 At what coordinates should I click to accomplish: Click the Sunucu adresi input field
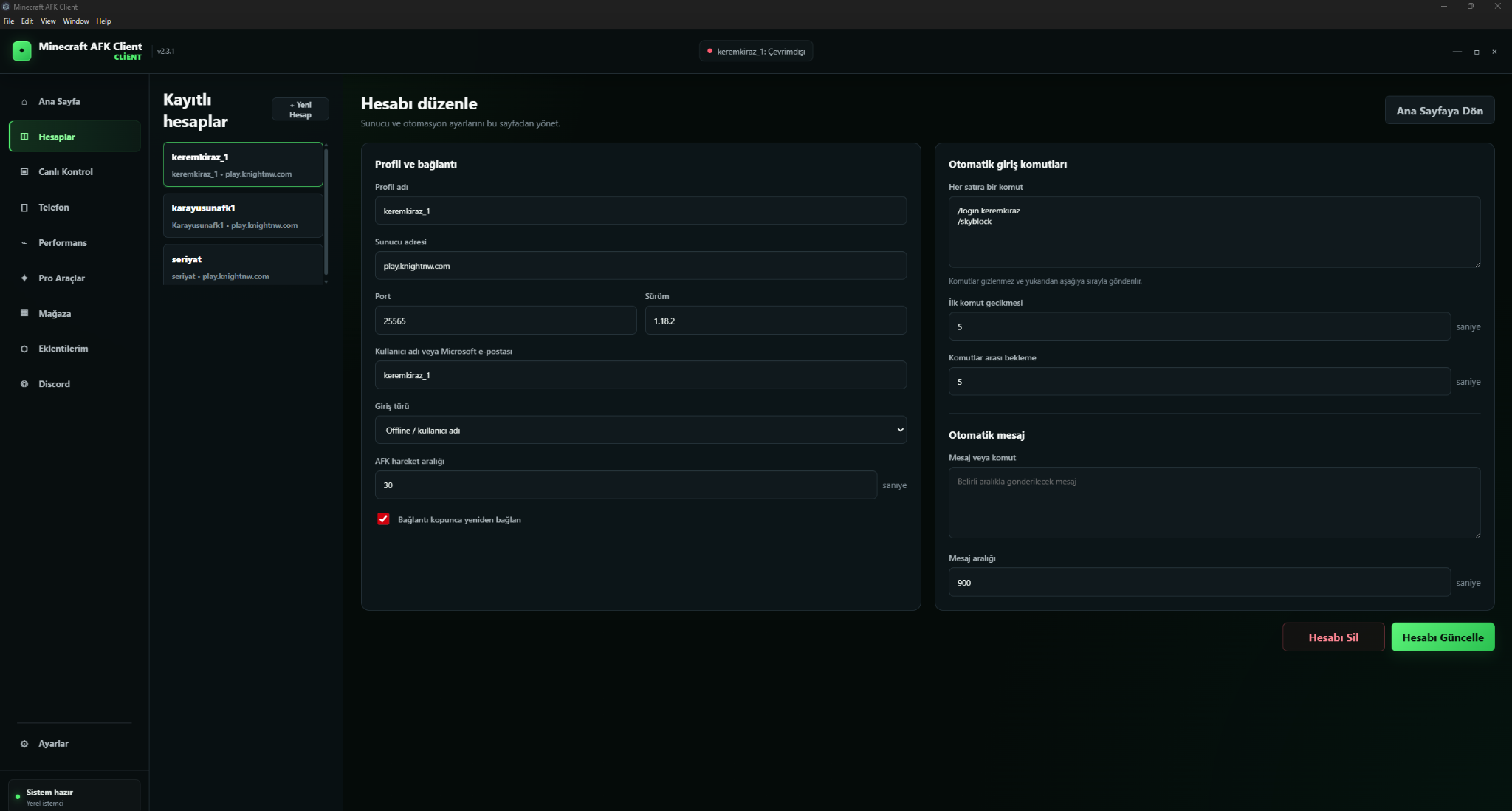641,266
